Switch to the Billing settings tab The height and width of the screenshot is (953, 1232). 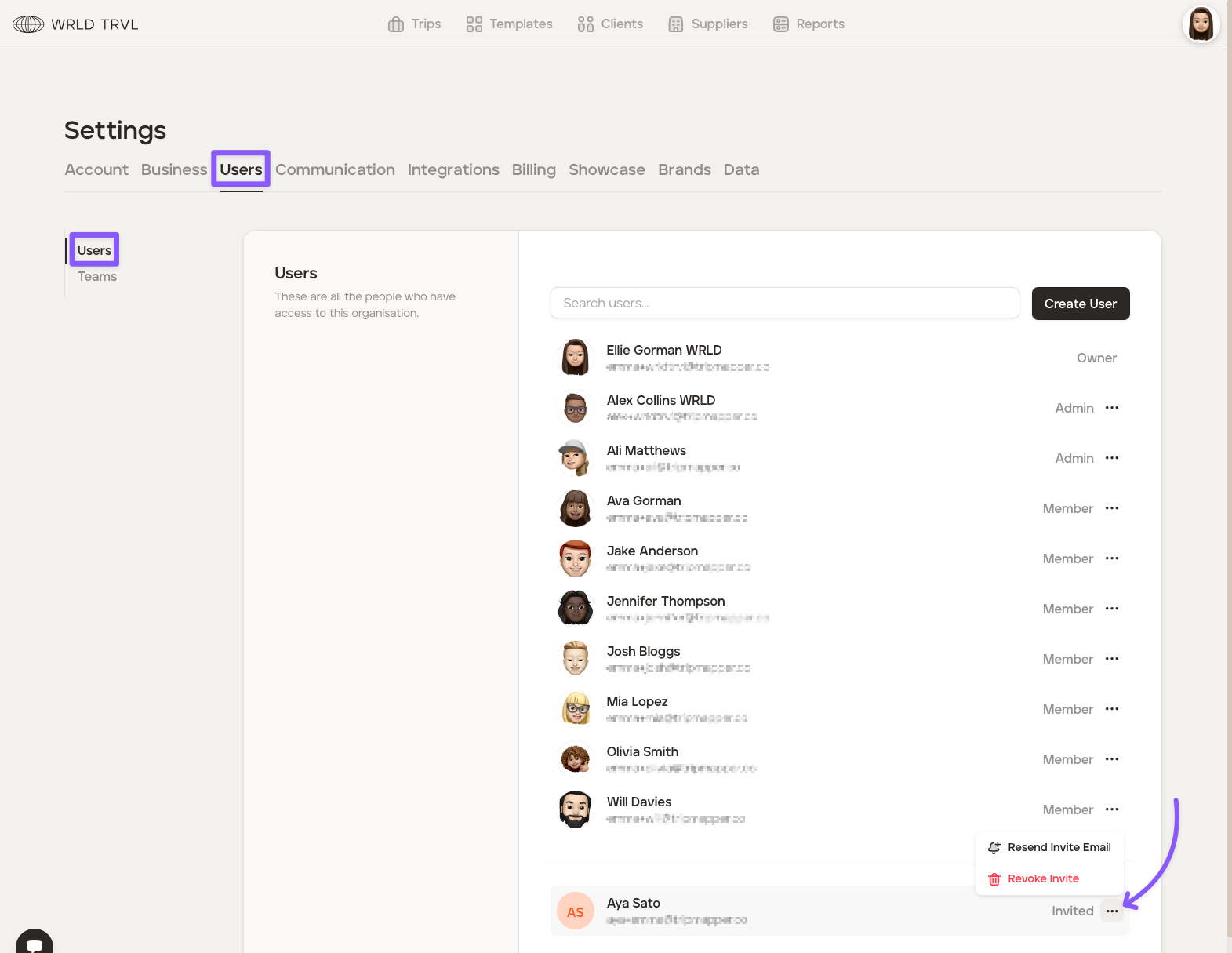(533, 169)
